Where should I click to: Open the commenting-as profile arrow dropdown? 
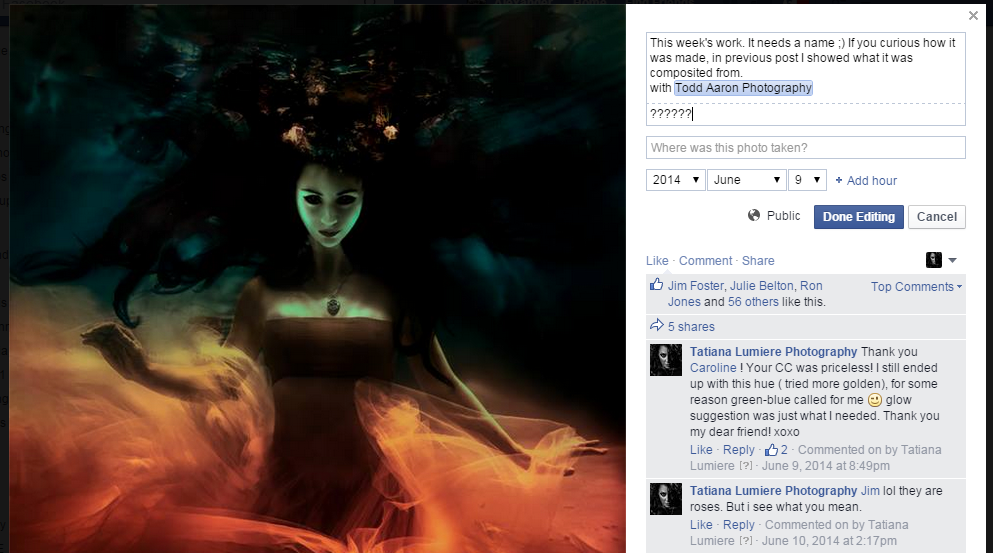(x=952, y=260)
